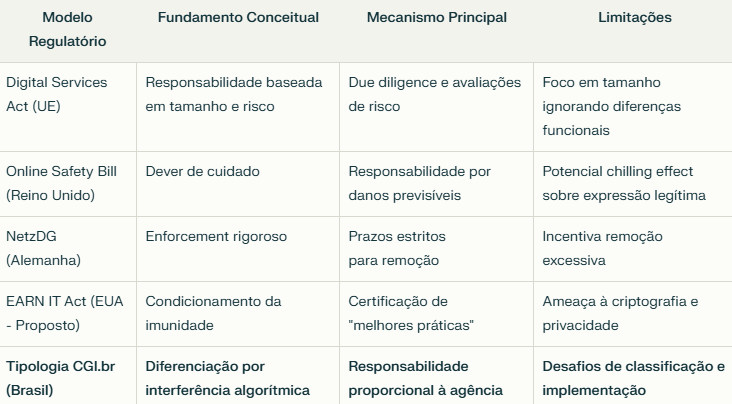732x404 pixels.
Task: Click the 'Modelo Regulatório' column header
Action: point(68,29)
